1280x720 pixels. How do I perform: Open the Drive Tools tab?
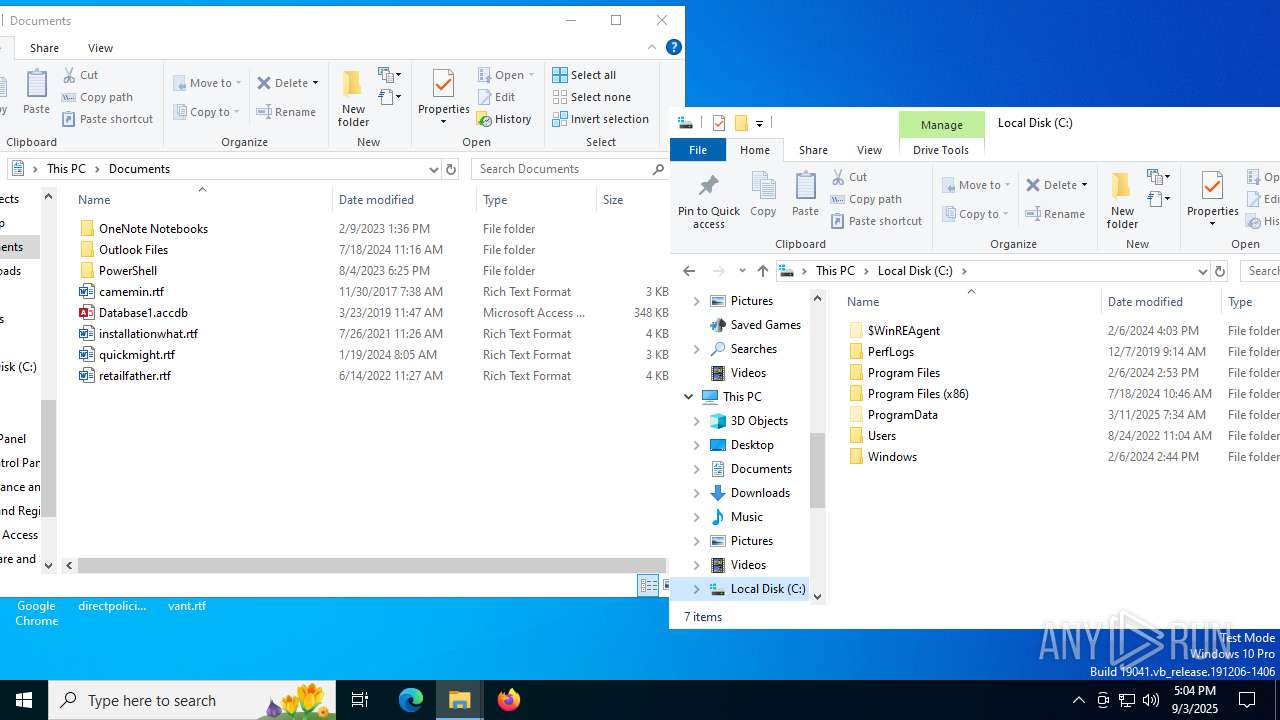tap(941, 150)
